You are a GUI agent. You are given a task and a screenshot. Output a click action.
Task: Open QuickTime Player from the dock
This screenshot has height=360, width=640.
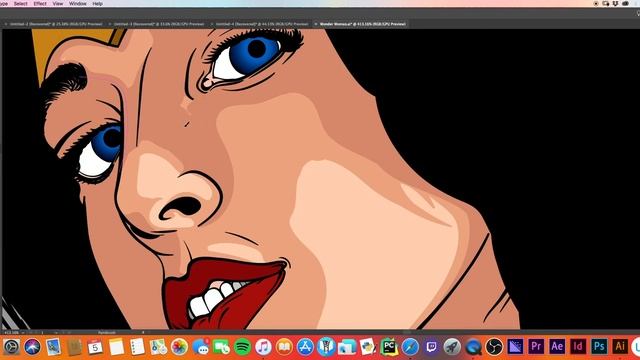coord(473,347)
